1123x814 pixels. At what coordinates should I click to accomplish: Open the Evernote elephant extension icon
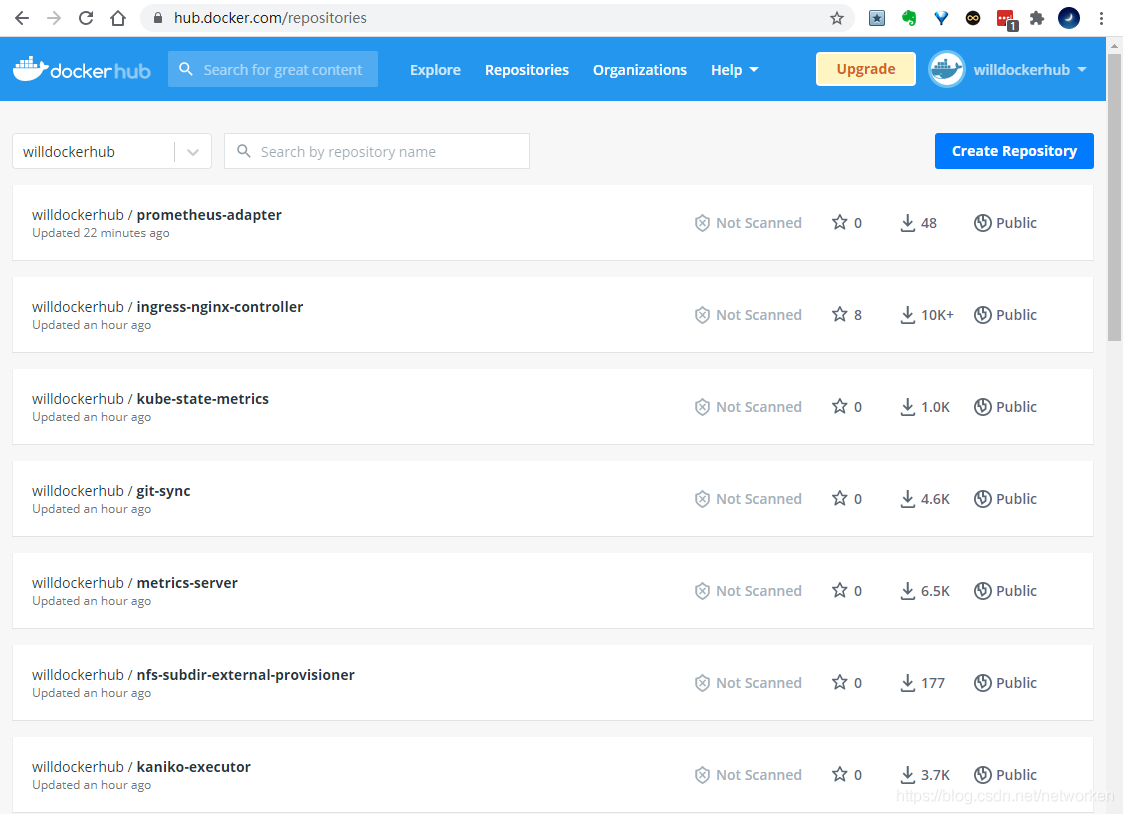click(x=909, y=18)
